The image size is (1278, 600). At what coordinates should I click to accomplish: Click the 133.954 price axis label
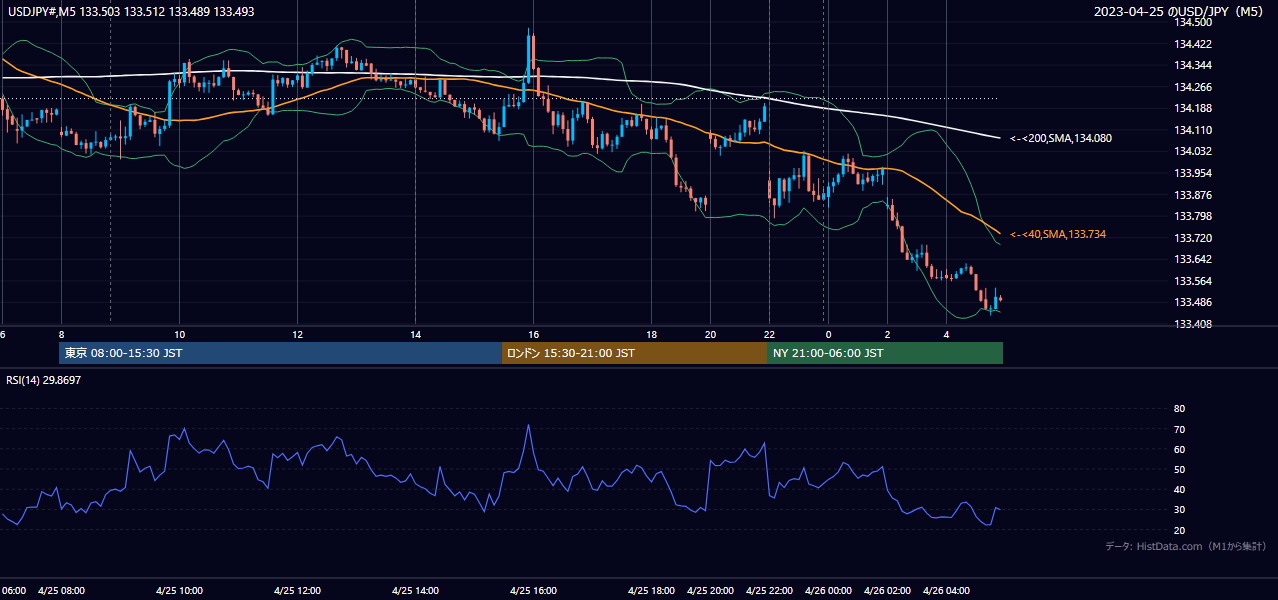tap(1192, 173)
